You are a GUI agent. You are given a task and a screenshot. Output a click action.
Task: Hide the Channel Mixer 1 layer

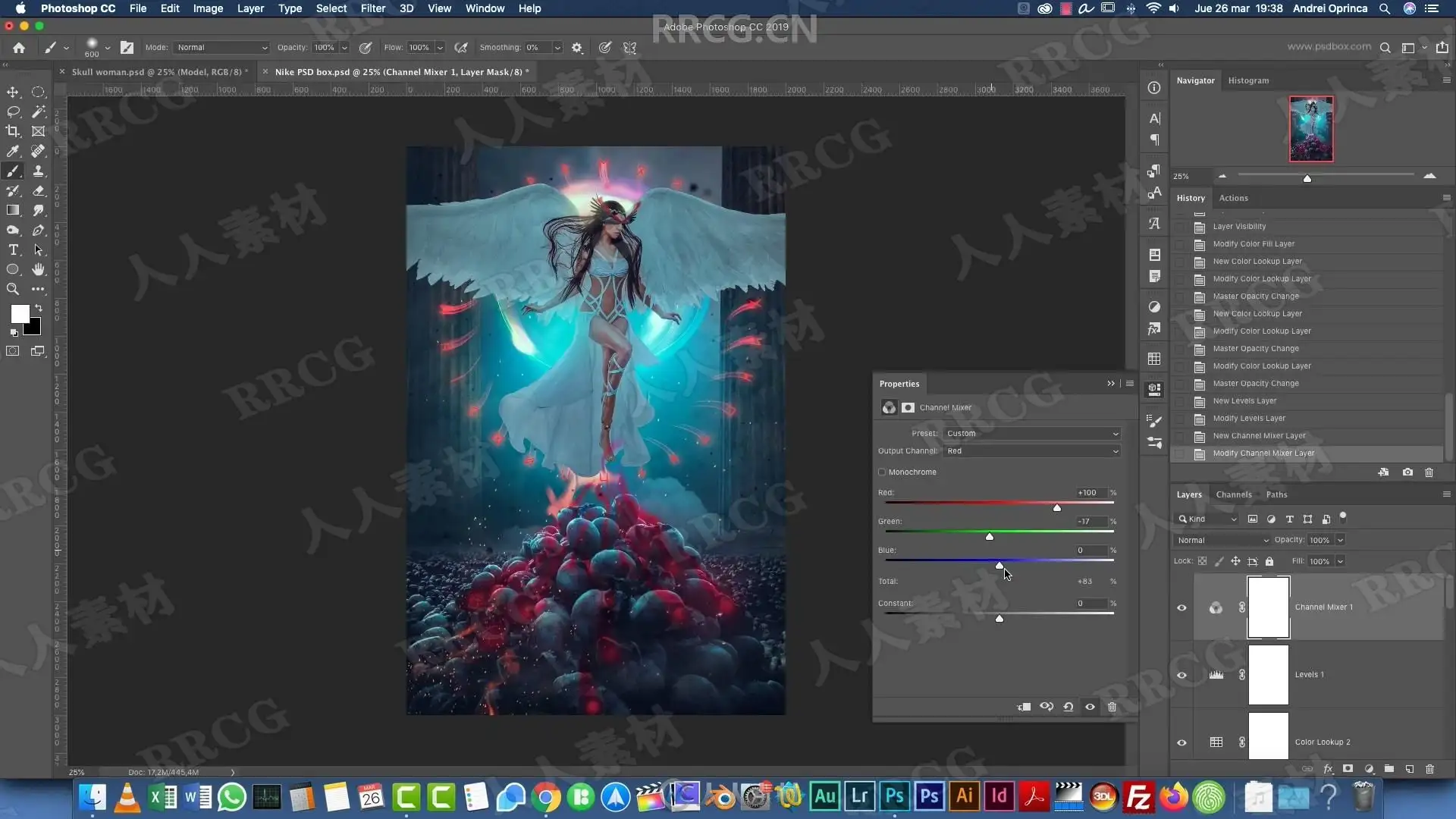(1181, 607)
